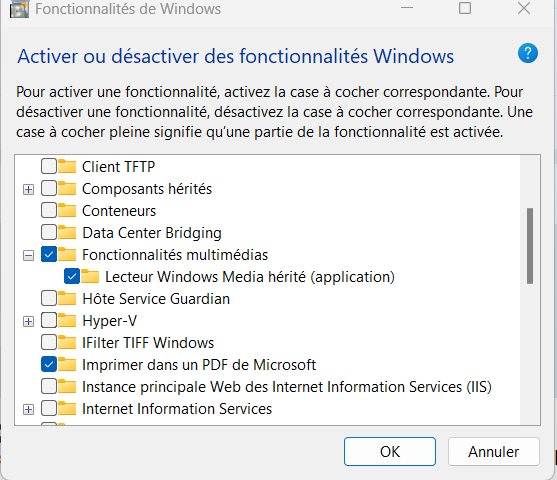Click the Client TFTP folder icon
This screenshot has width=557, height=480.
[67, 167]
